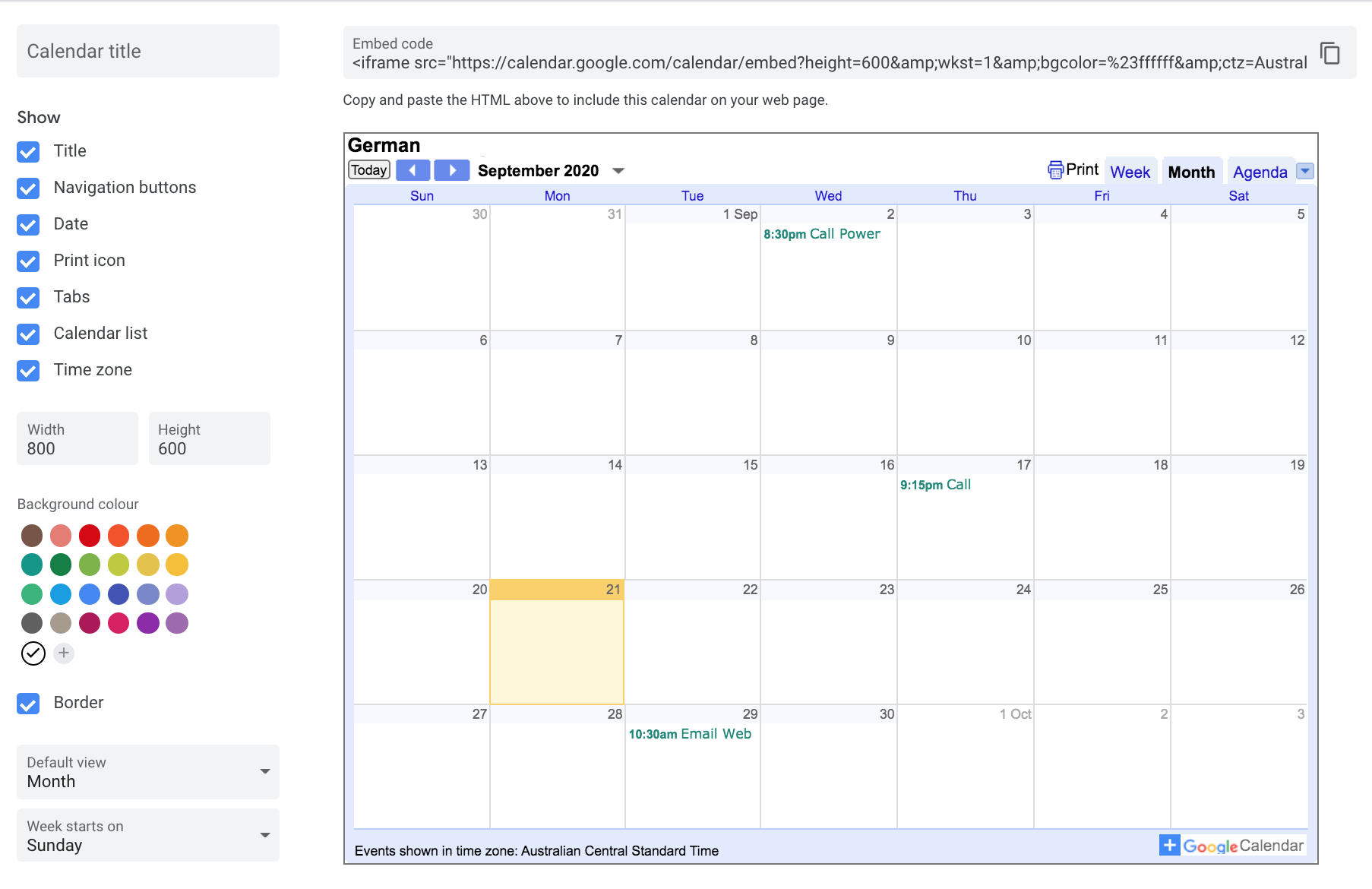This screenshot has height=889, width=1372.
Task: Switch to the Agenda tab
Action: click(1260, 172)
